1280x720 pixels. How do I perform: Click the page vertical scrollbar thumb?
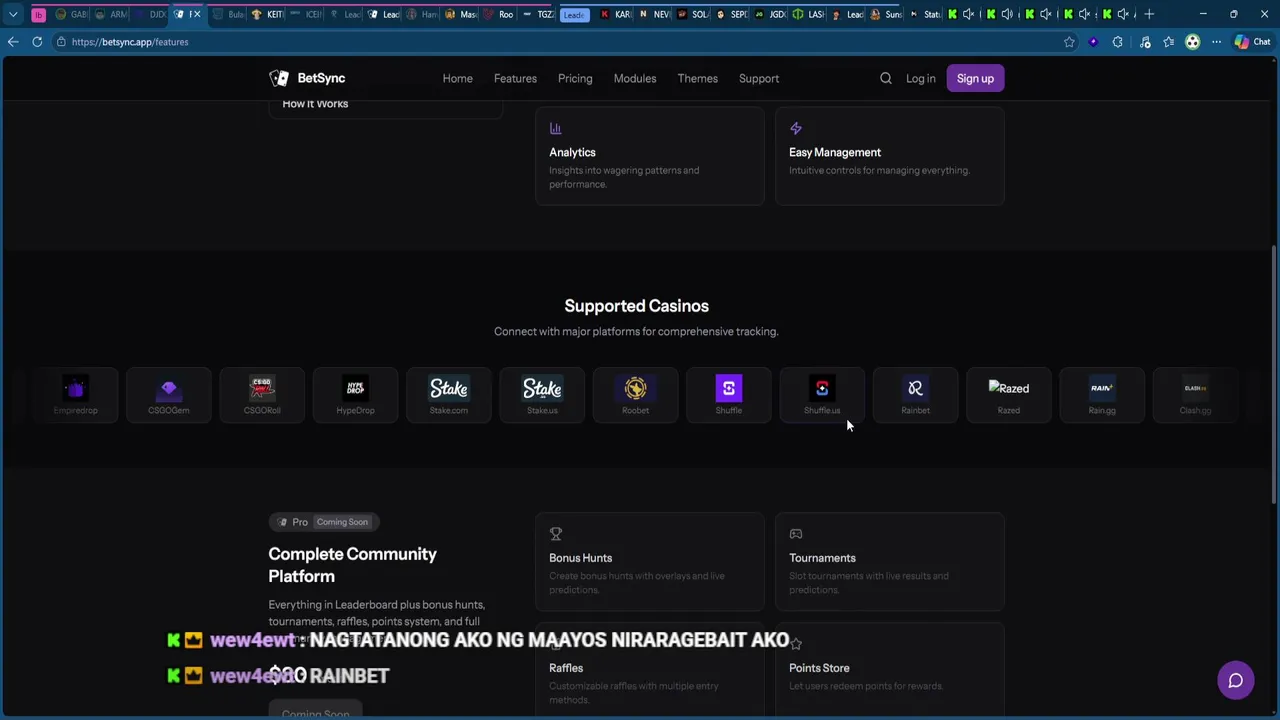click(1274, 375)
